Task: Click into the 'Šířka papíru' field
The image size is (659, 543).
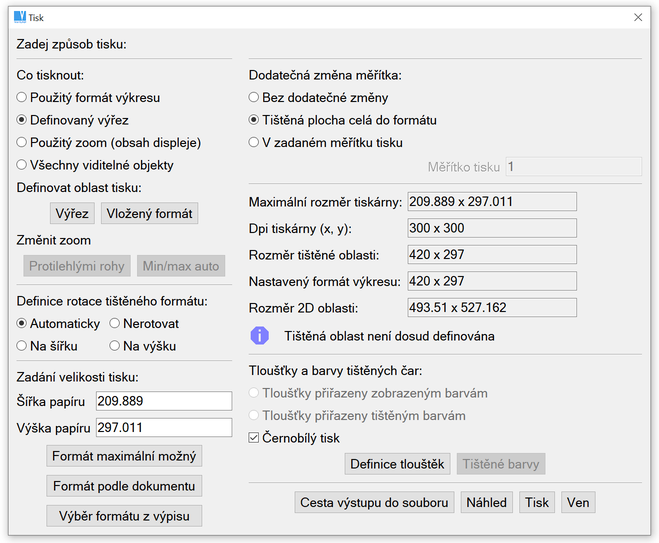Action: click(163, 401)
